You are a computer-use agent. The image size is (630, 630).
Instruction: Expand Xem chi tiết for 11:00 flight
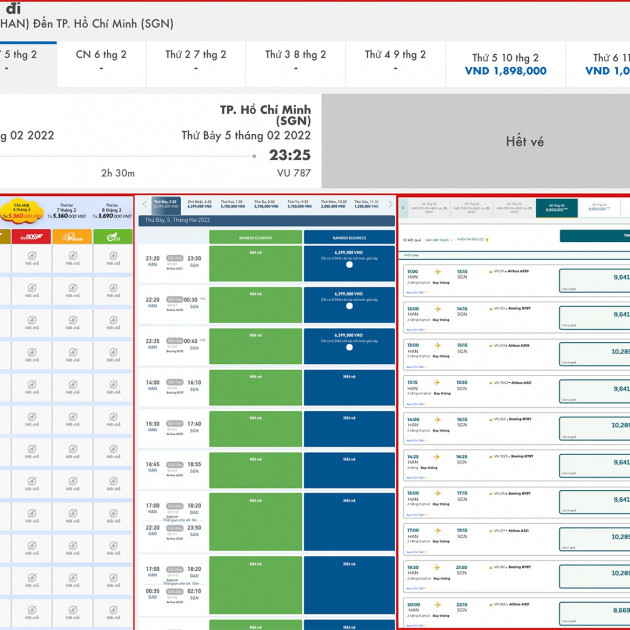coord(416,292)
